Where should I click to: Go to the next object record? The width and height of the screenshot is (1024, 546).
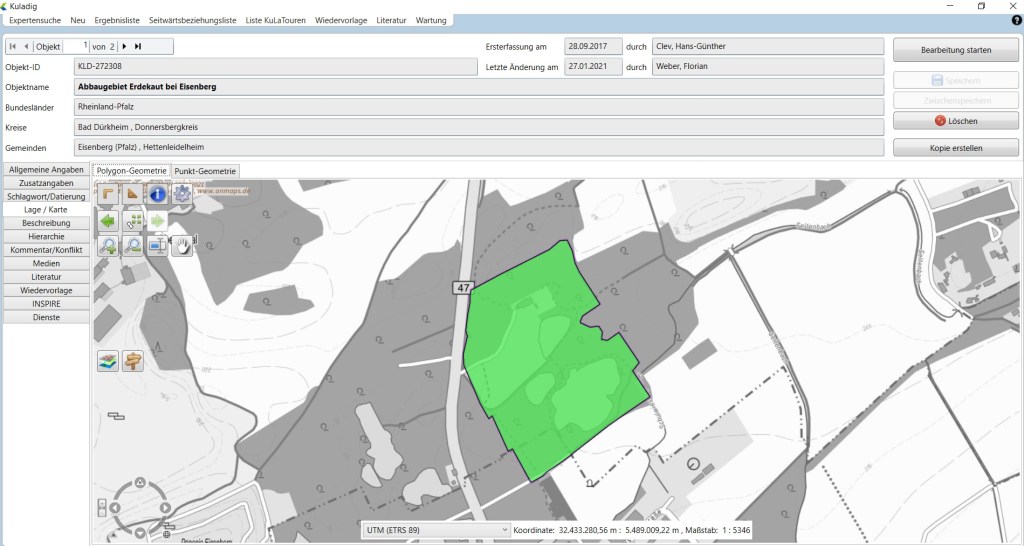click(x=124, y=46)
